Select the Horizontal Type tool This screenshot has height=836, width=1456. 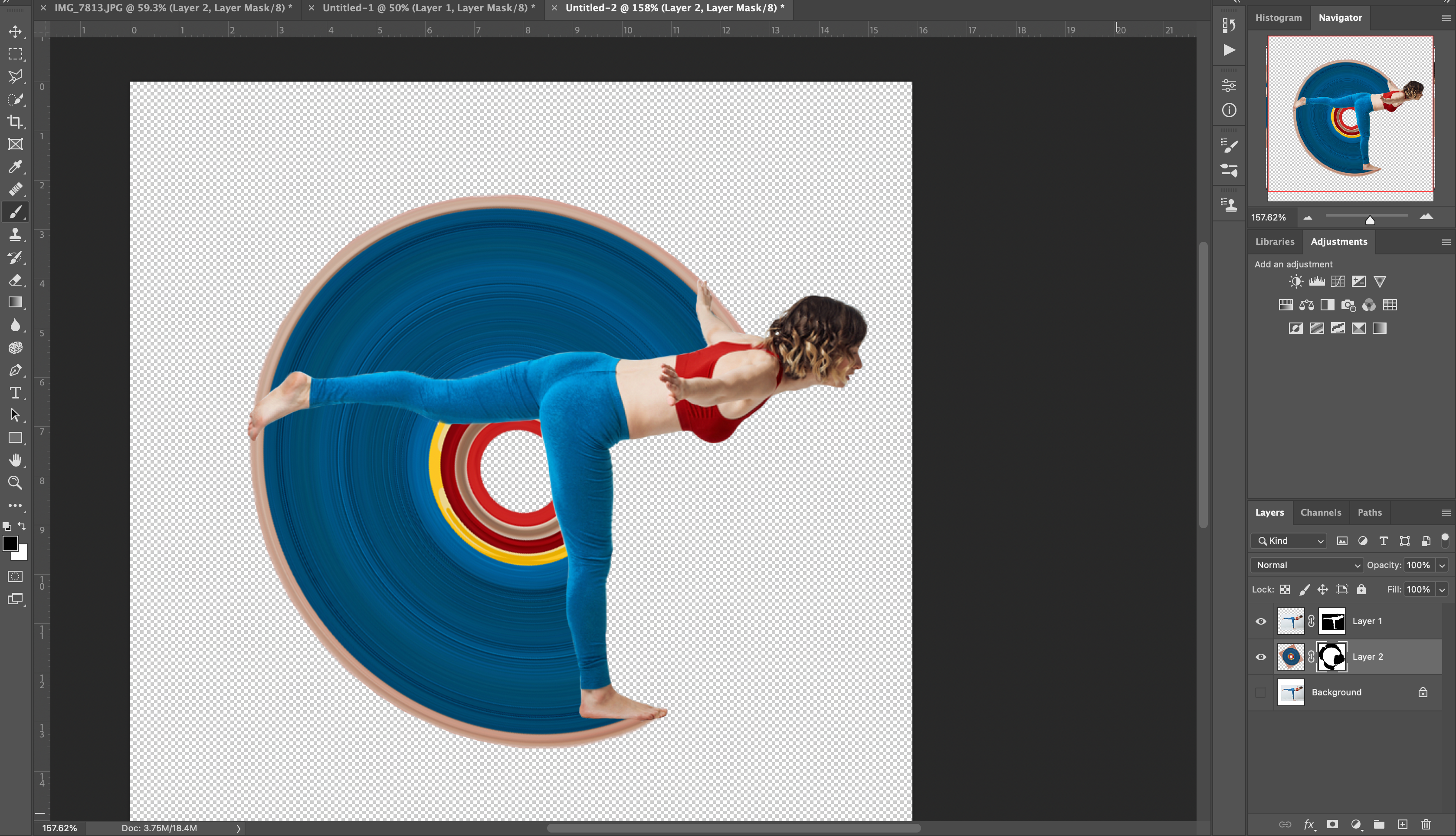pos(16,393)
